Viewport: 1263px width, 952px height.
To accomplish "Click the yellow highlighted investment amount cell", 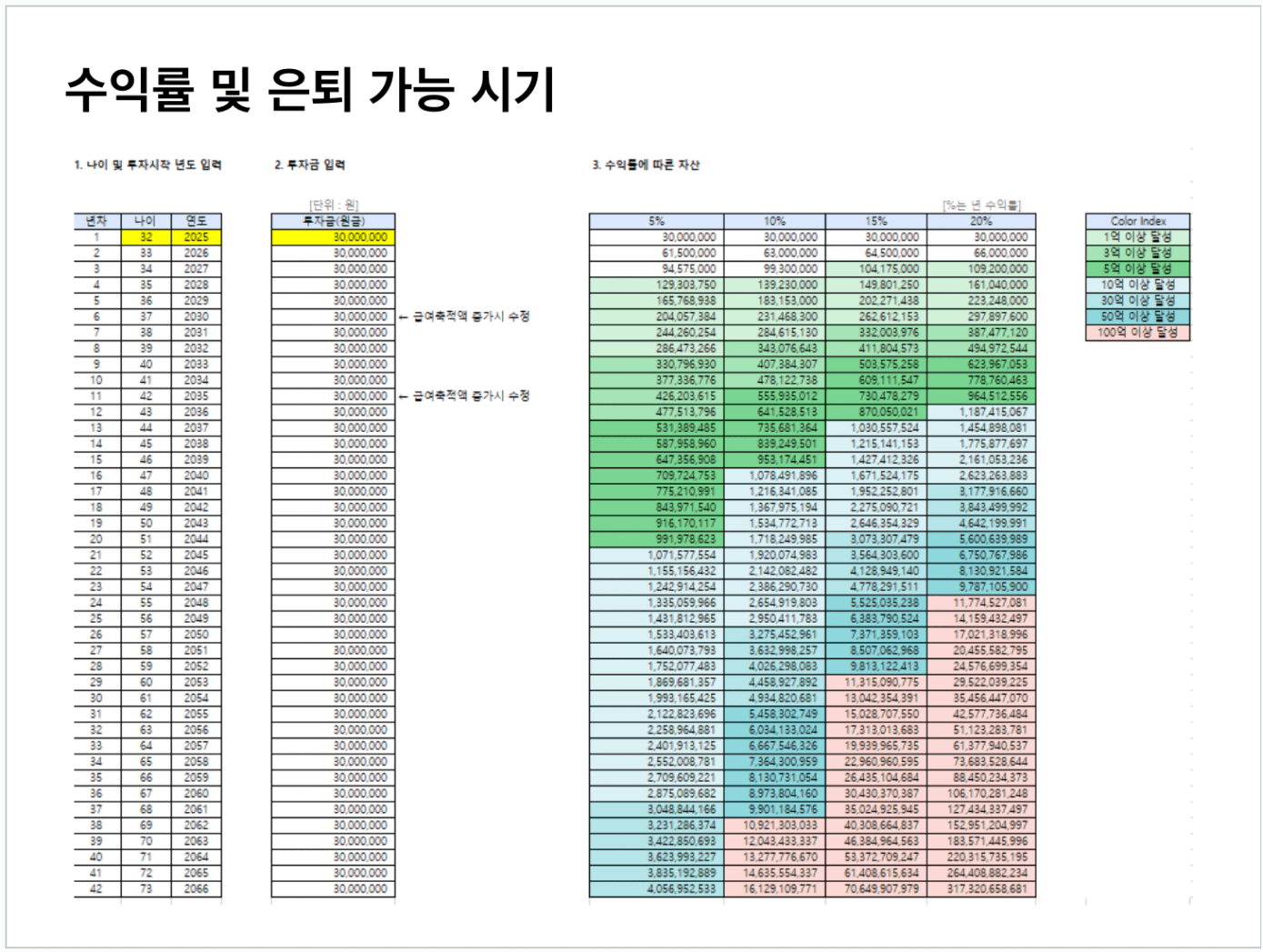I will tap(333, 237).
